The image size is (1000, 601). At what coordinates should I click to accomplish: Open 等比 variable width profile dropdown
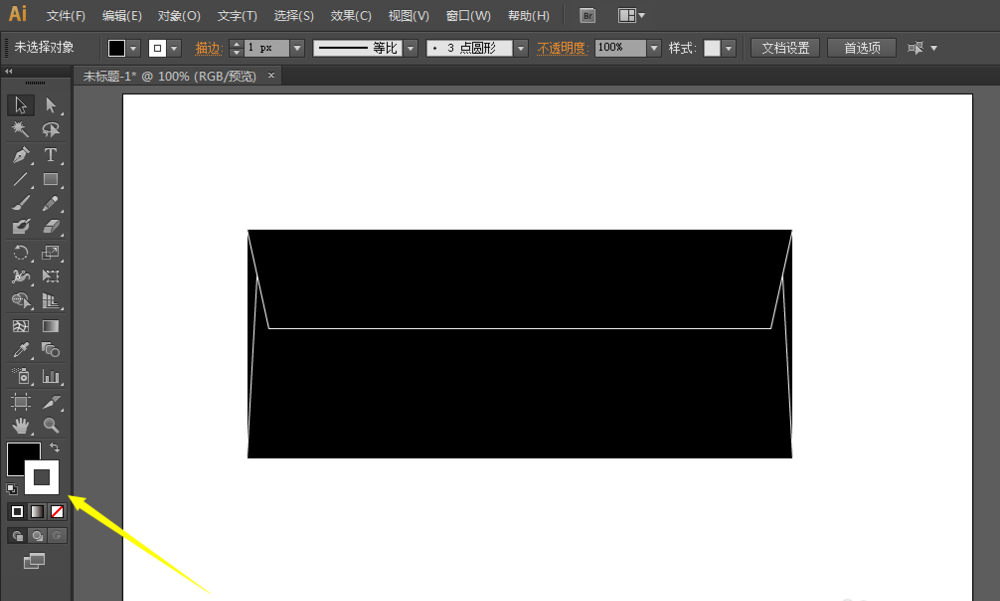tap(411, 48)
